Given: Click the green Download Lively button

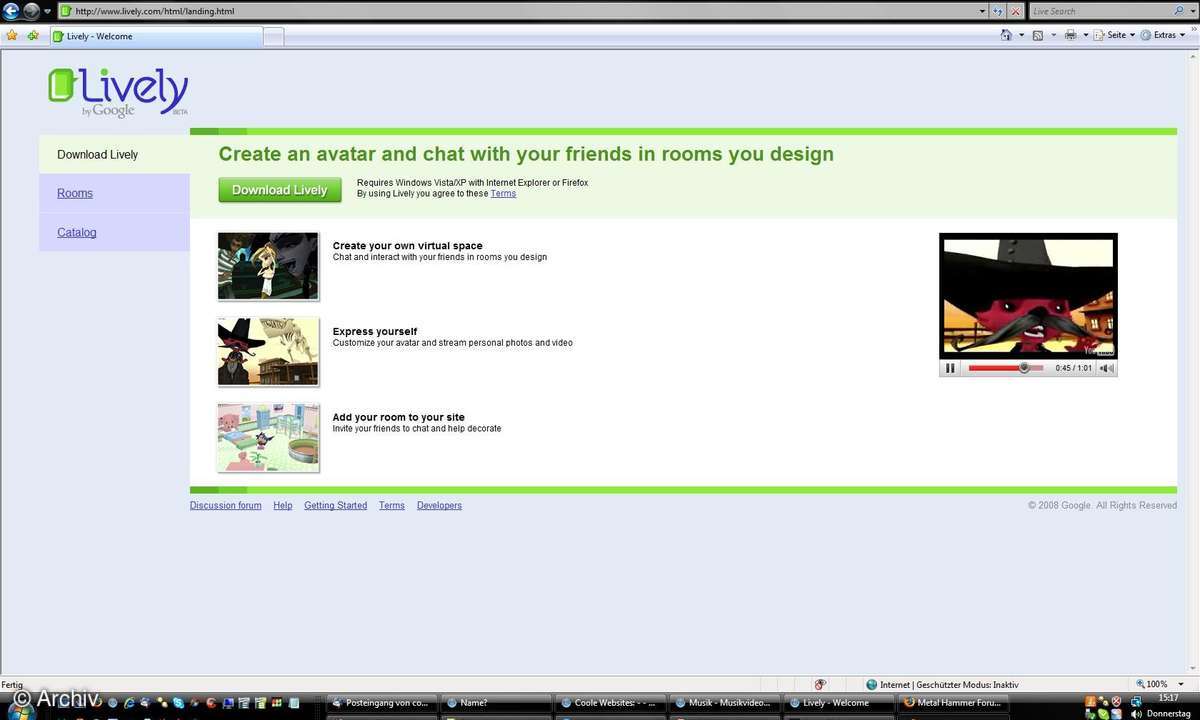Looking at the screenshot, I should tap(280, 190).
